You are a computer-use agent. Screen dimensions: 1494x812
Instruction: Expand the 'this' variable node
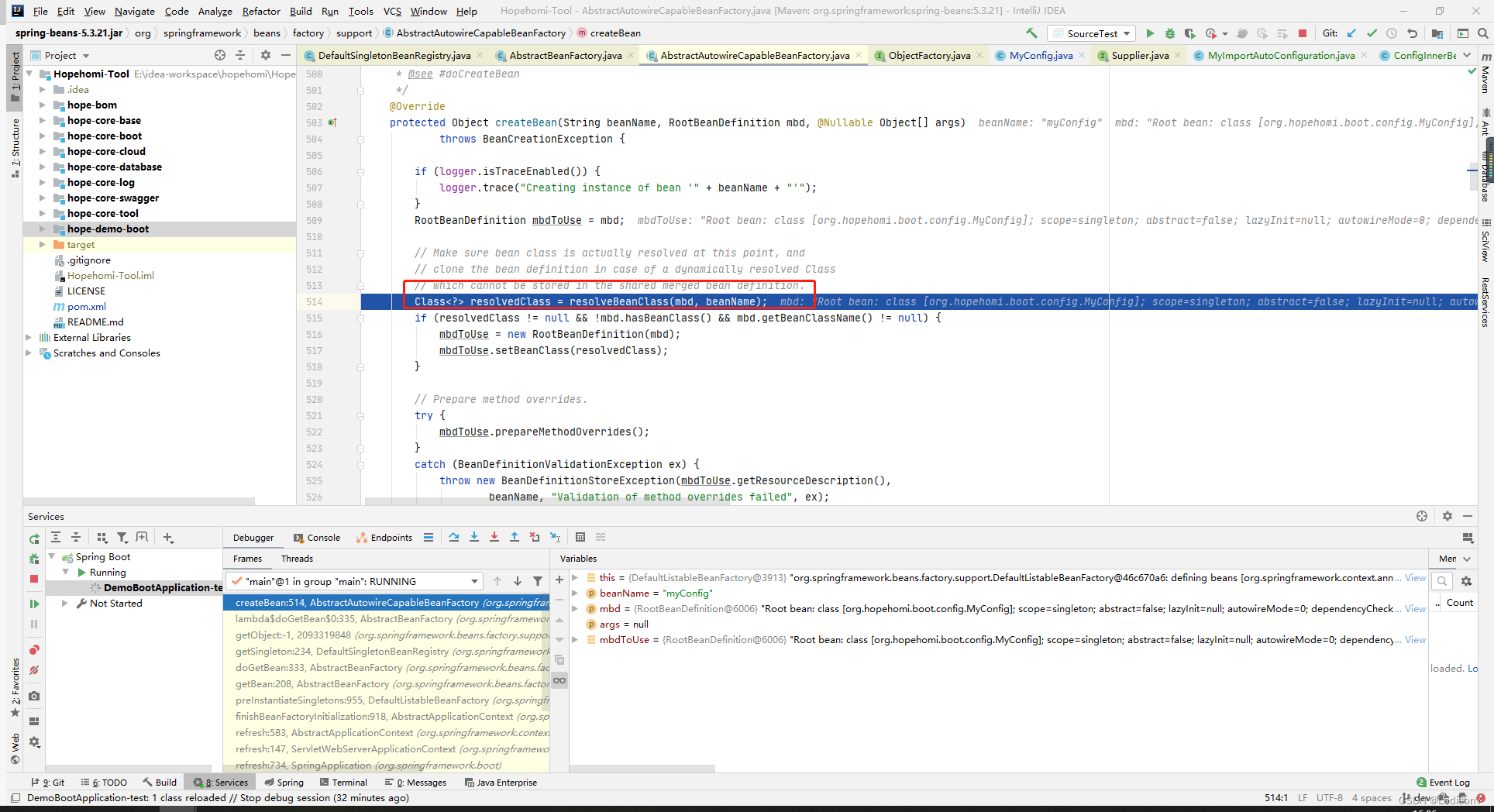(575, 577)
